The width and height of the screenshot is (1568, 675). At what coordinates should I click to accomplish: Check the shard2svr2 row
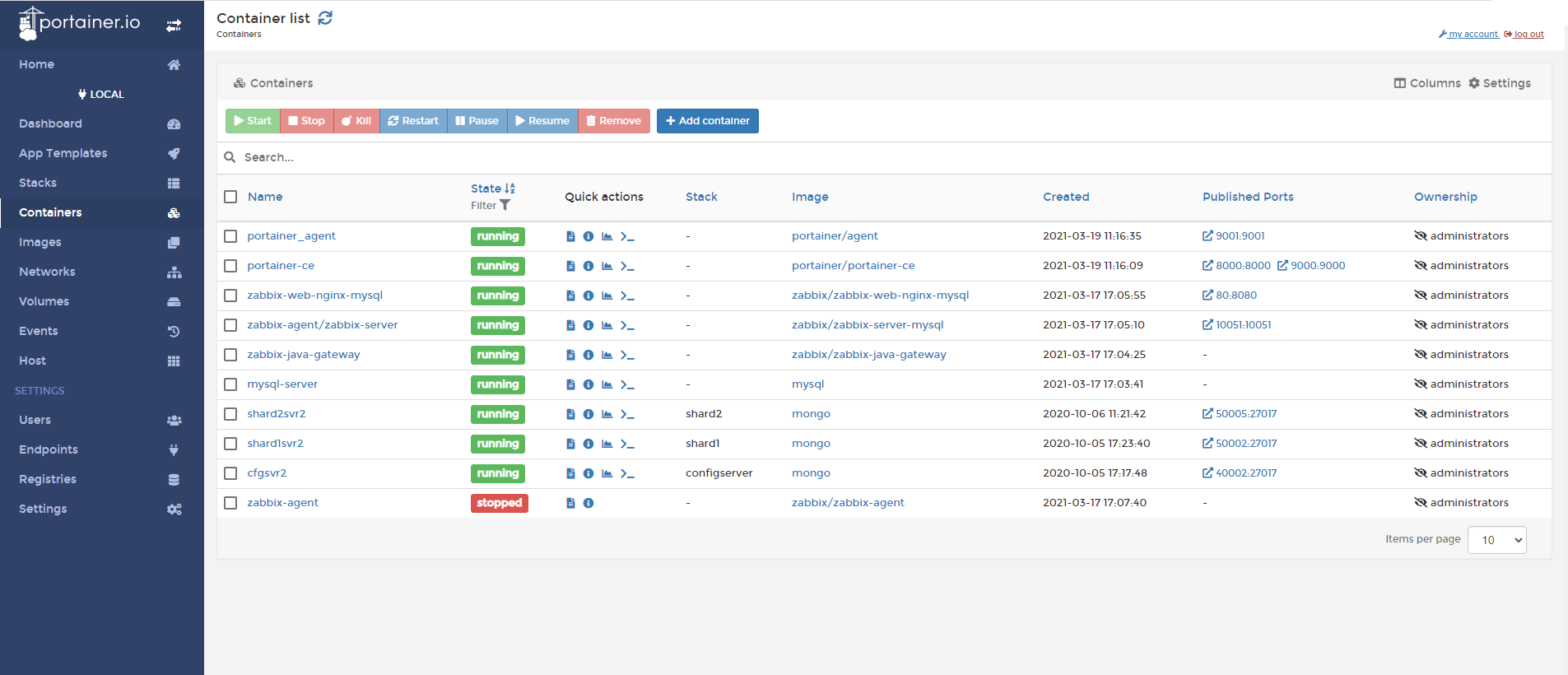230,414
